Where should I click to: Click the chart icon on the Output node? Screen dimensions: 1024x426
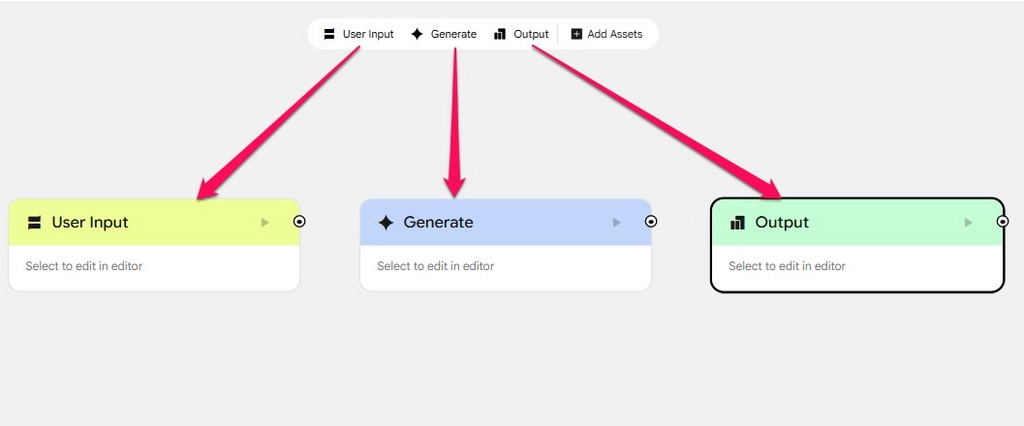(x=738, y=222)
